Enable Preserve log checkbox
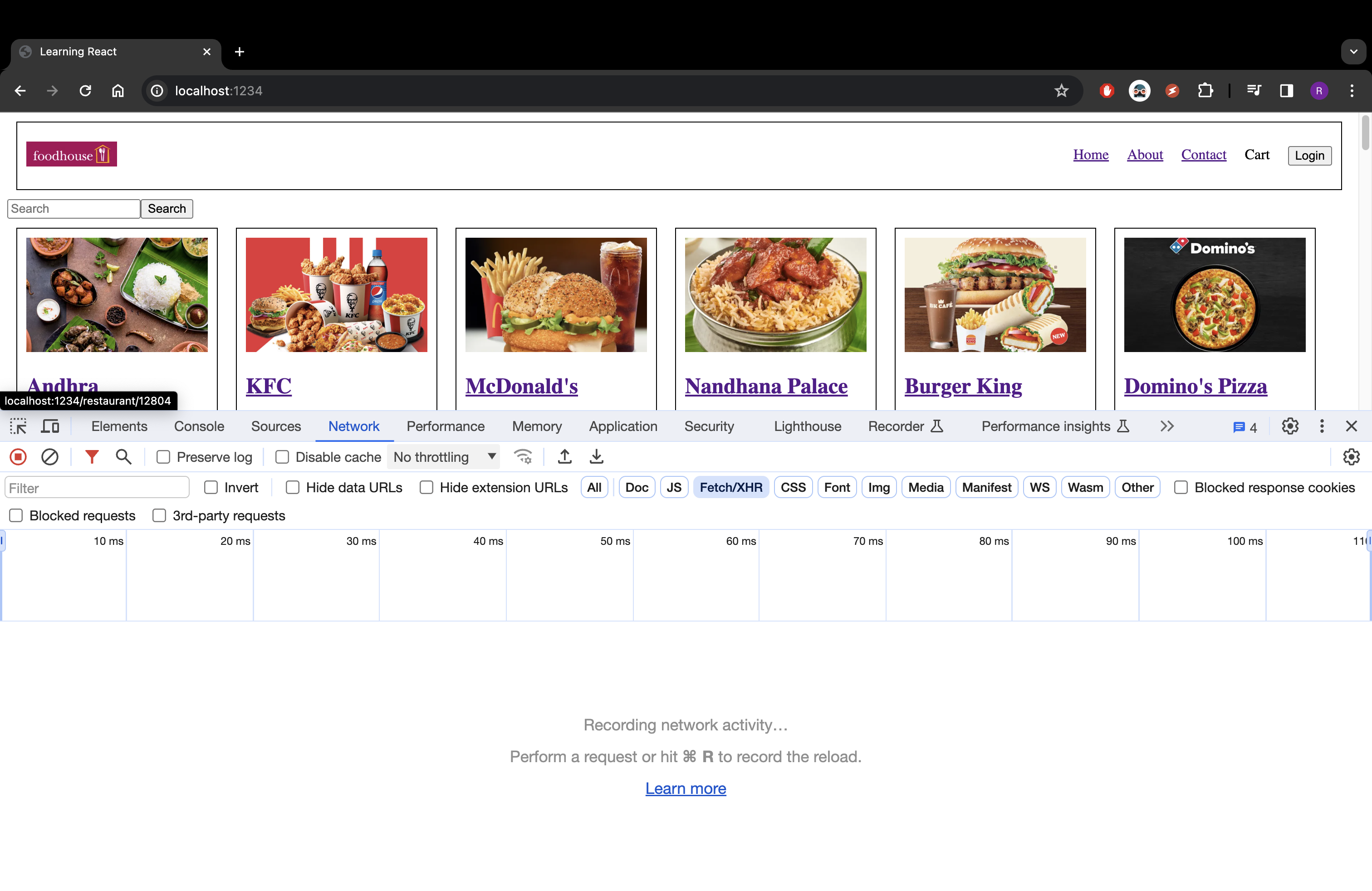 (163, 457)
